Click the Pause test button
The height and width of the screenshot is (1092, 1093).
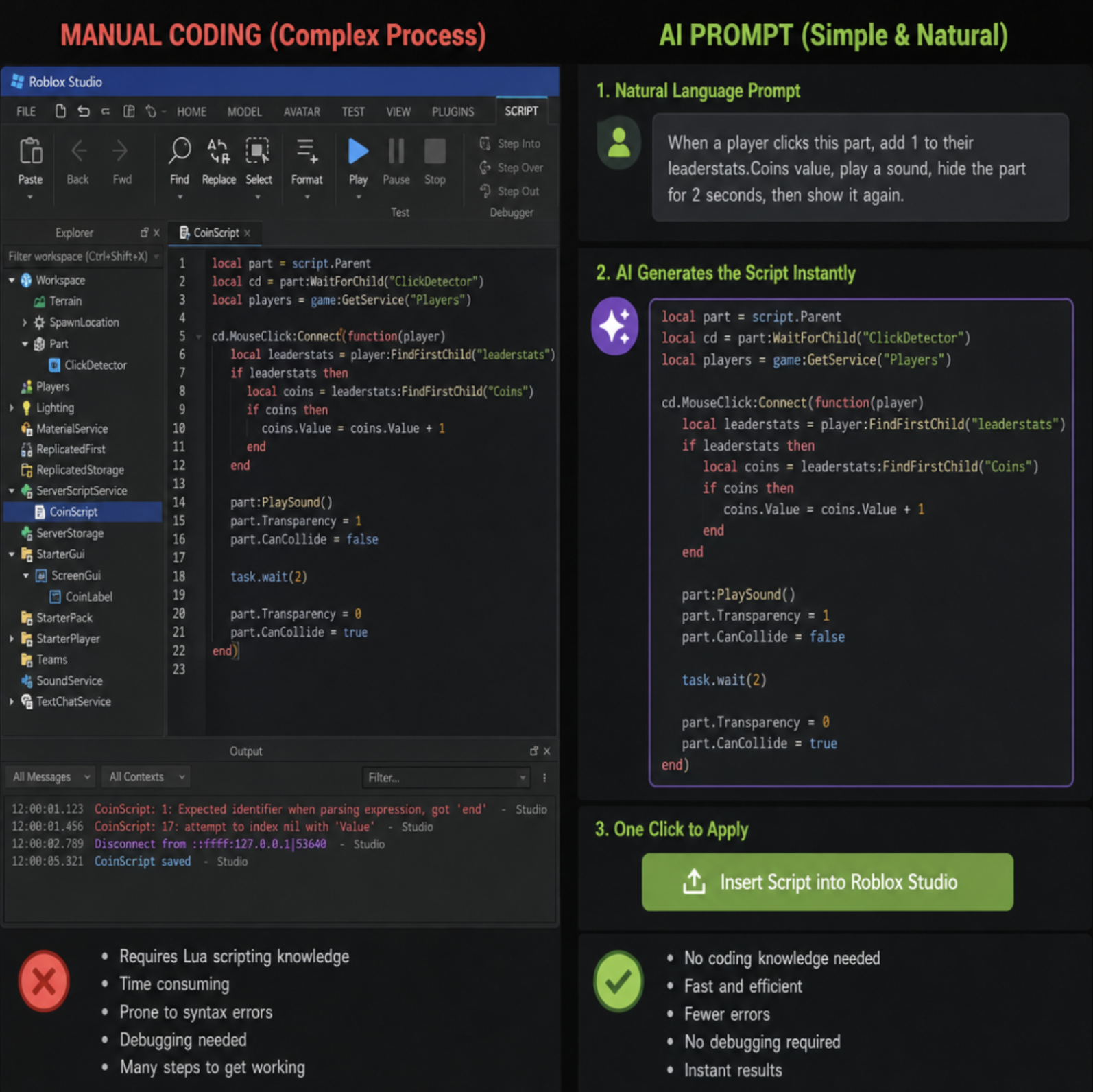point(396,151)
